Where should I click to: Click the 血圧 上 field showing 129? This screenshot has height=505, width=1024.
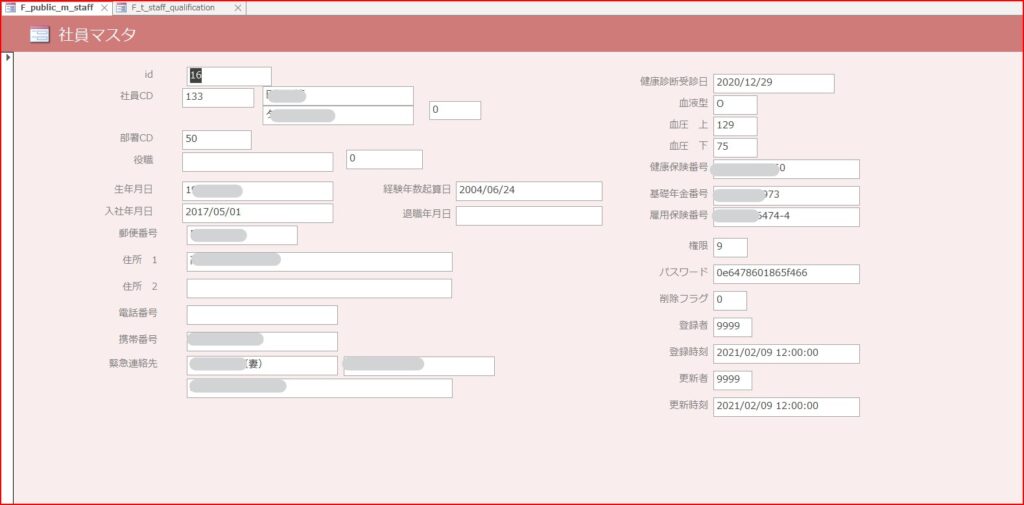735,126
